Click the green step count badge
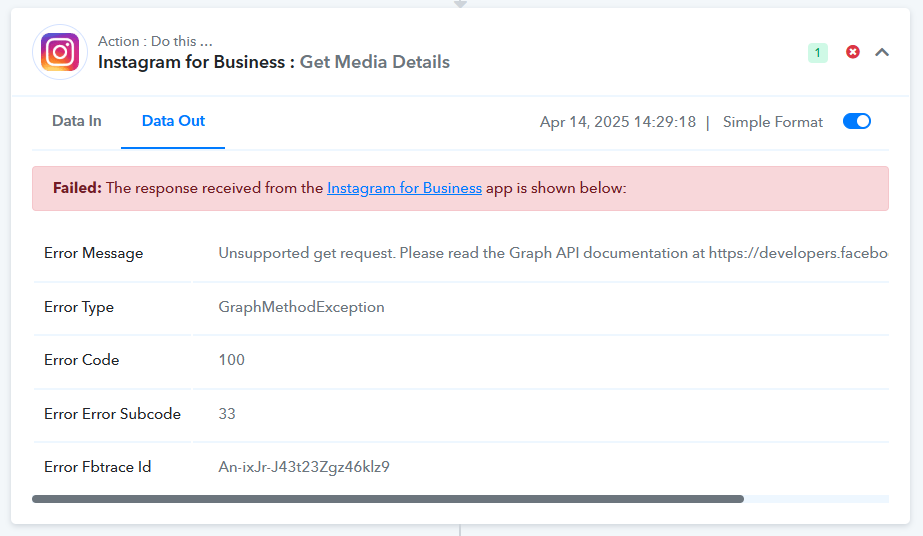Image resolution: width=923 pixels, height=536 pixels. pyautogui.click(x=818, y=53)
